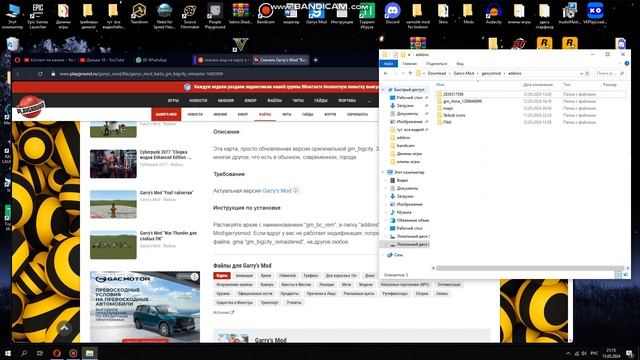
Task: Open the Skins folder on desktop
Action: pyautogui.click(x=443, y=14)
